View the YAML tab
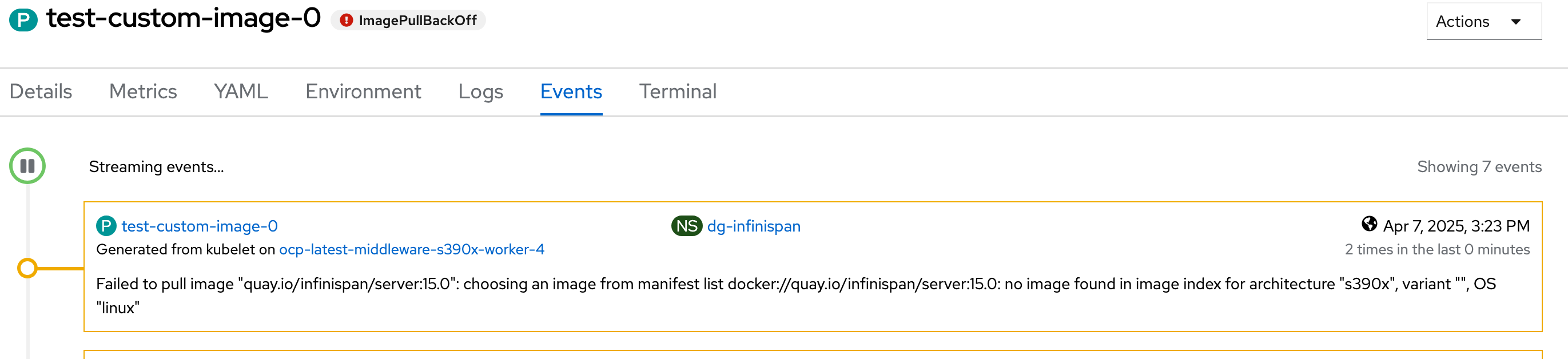This screenshot has height=359, width=1568. click(241, 91)
